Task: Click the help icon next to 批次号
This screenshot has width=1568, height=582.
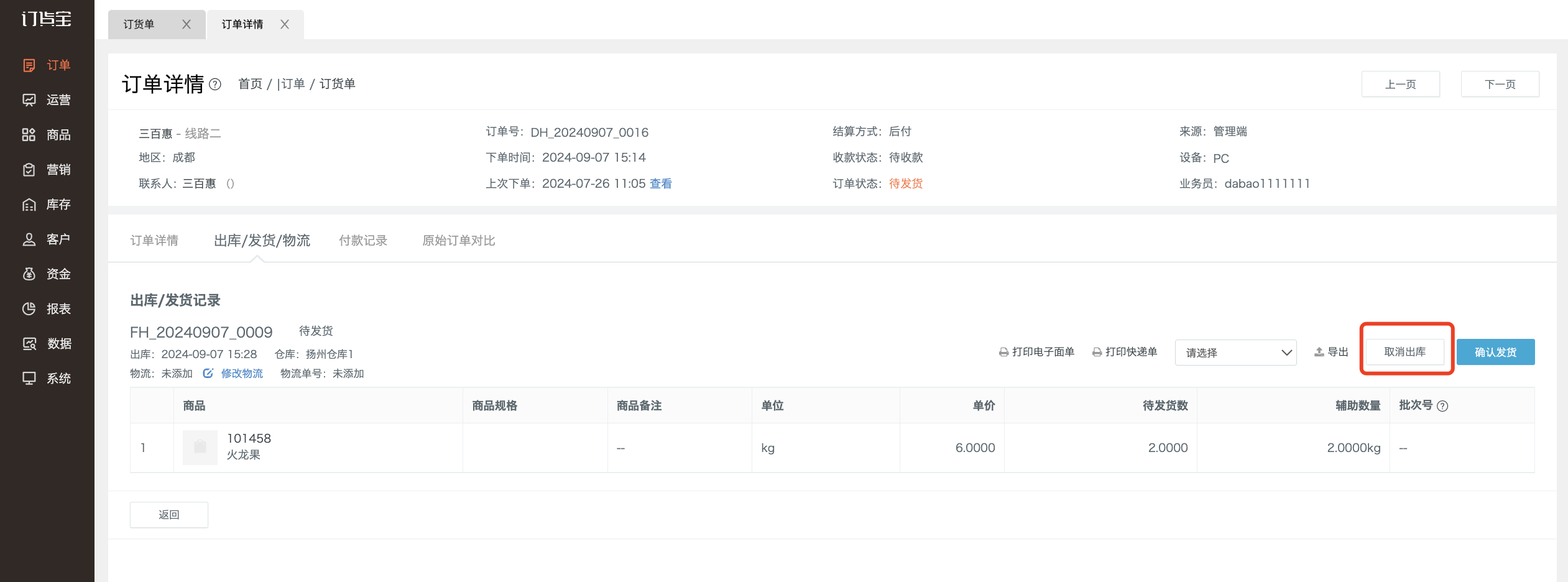Action: coord(1443,406)
